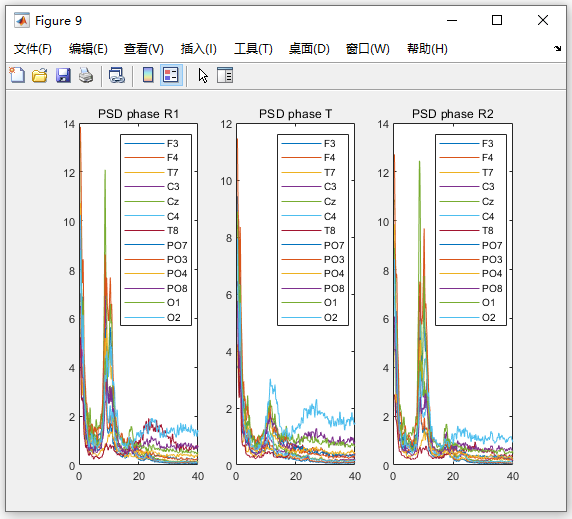The width and height of the screenshot is (572, 519).
Task: Click the 帮助(H) menu
Action: click(x=428, y=49)
